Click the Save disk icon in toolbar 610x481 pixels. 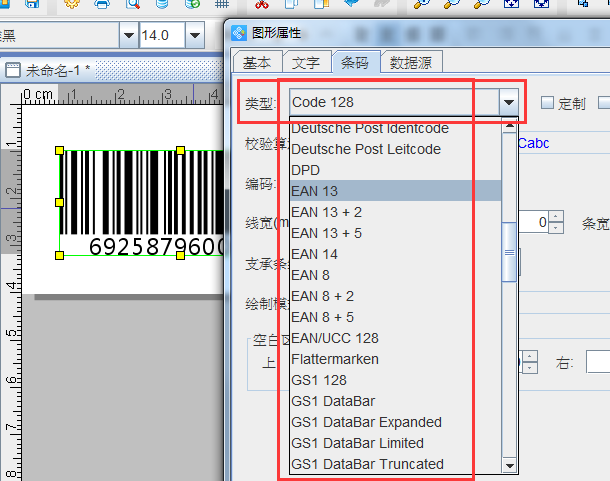(33, 4)
